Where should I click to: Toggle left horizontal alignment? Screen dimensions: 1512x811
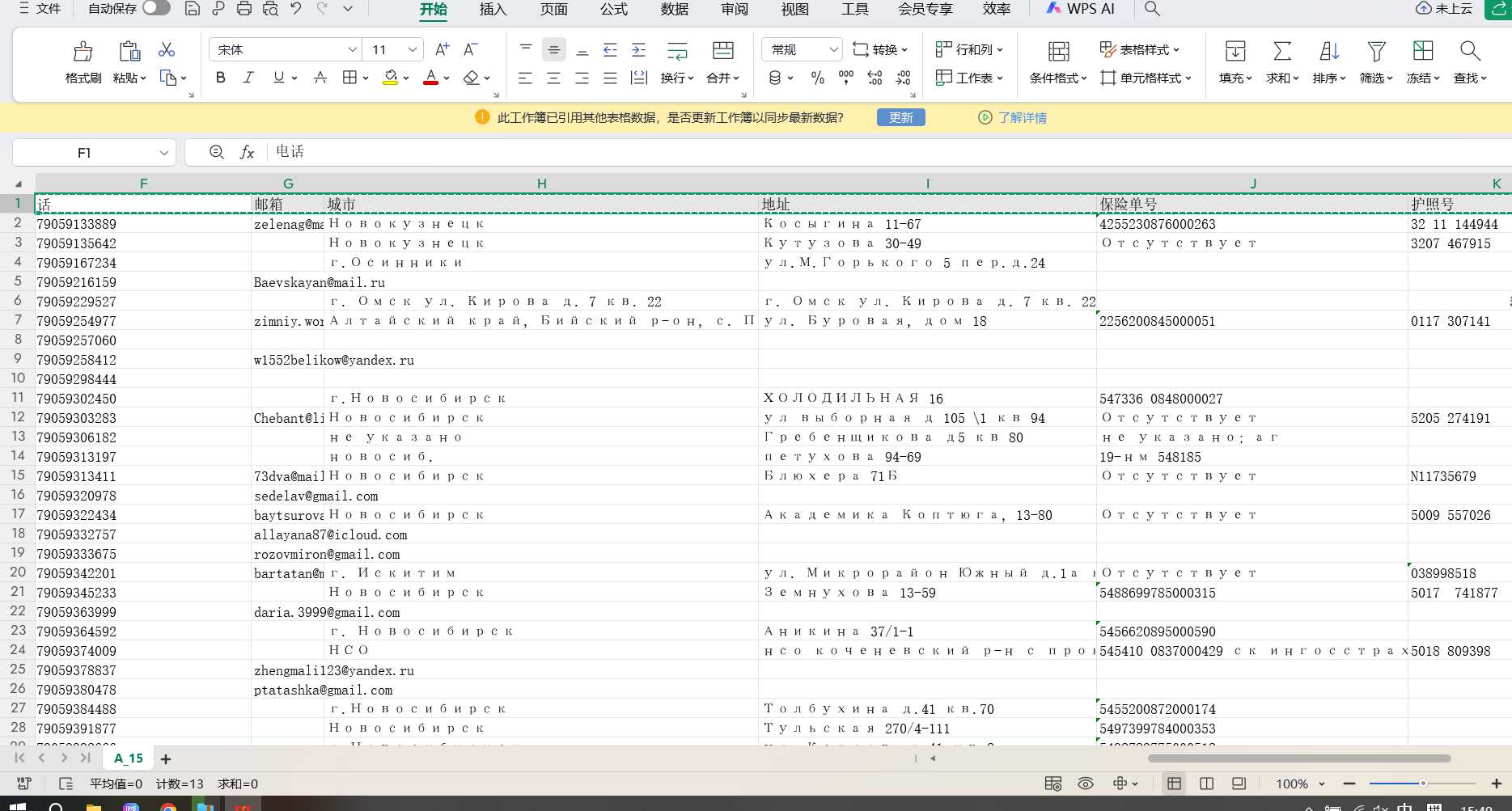point(526,78)
